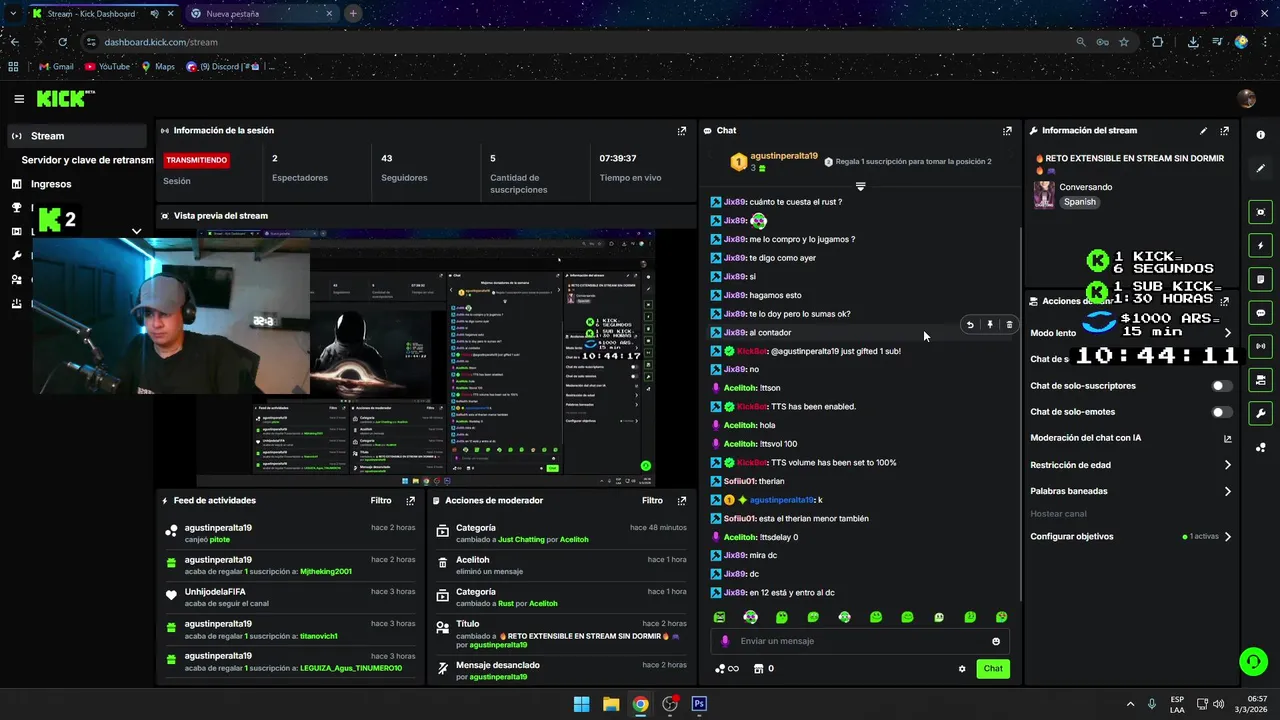Click the channel points icon below message box

720,669
